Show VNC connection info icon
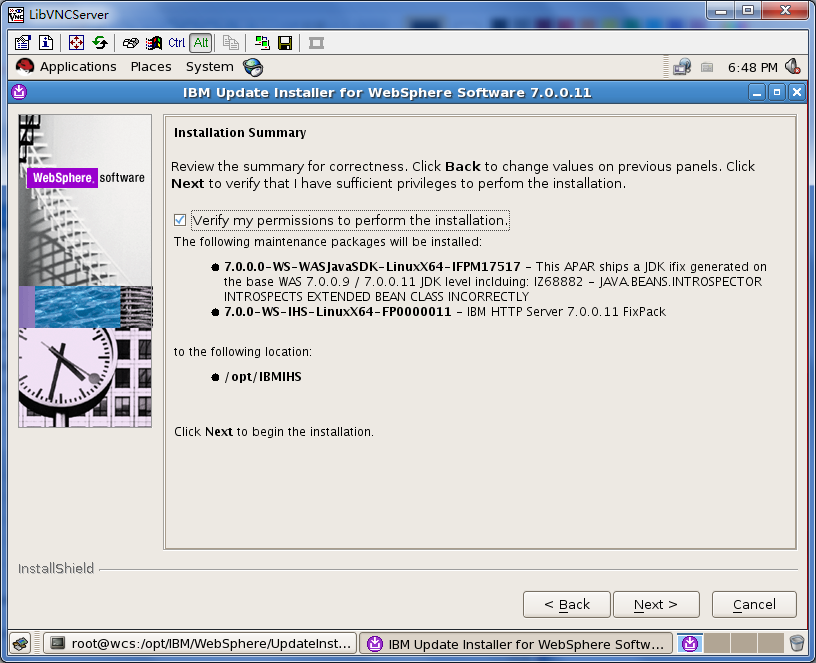Image resolution: width=816 pixels, height=663 pixels. [46, 43]
